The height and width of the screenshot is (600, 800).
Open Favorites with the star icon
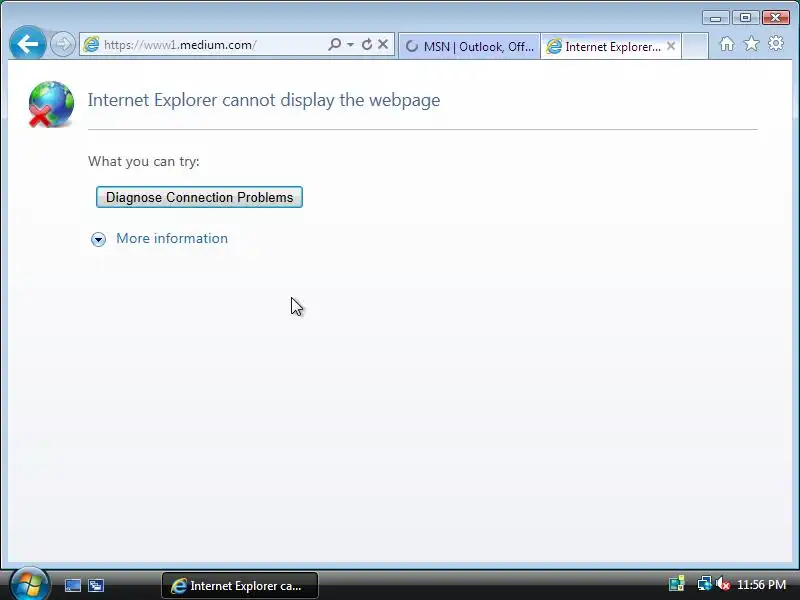[752, 44]
